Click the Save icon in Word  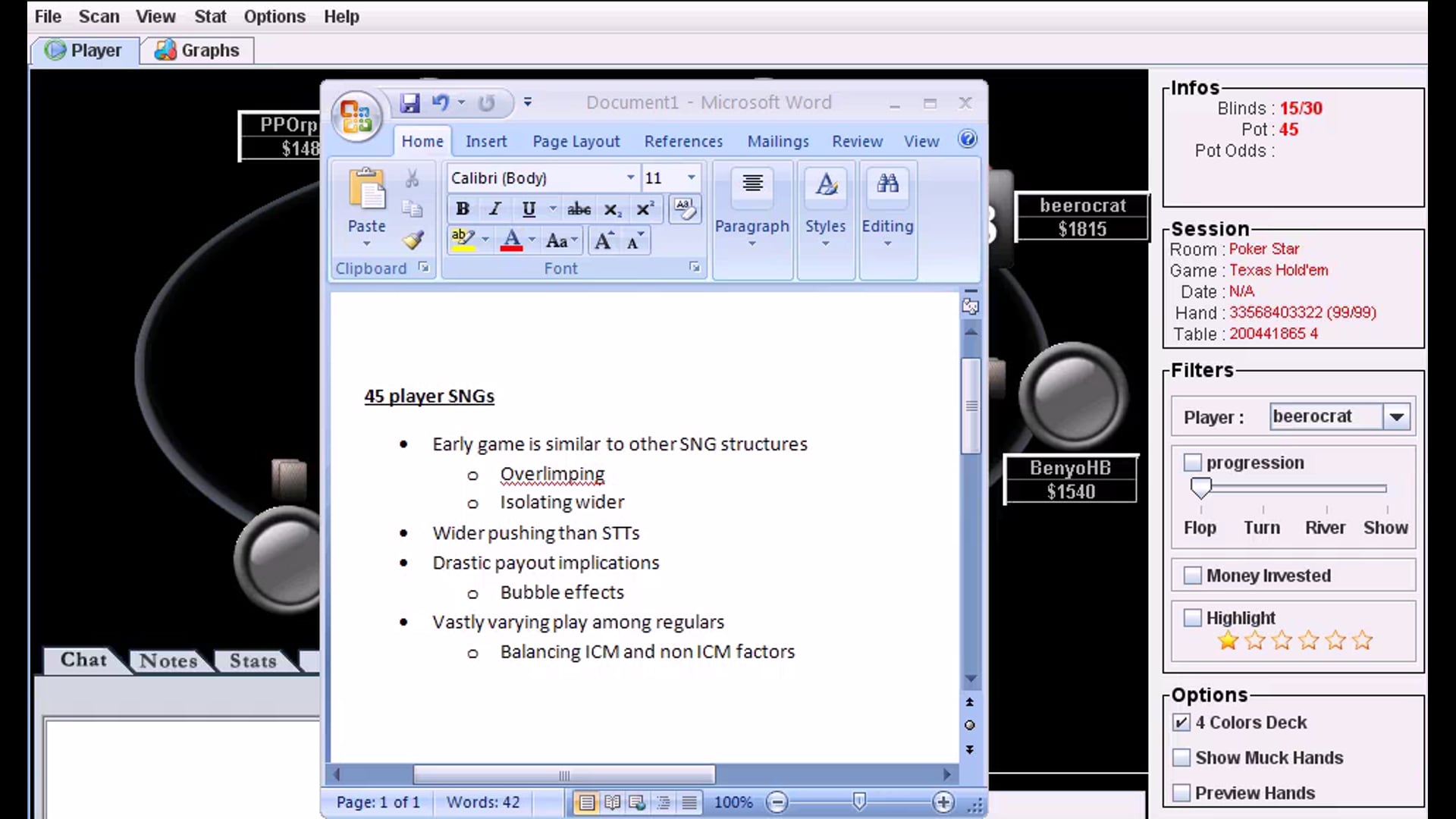click(x=410, y=103)
